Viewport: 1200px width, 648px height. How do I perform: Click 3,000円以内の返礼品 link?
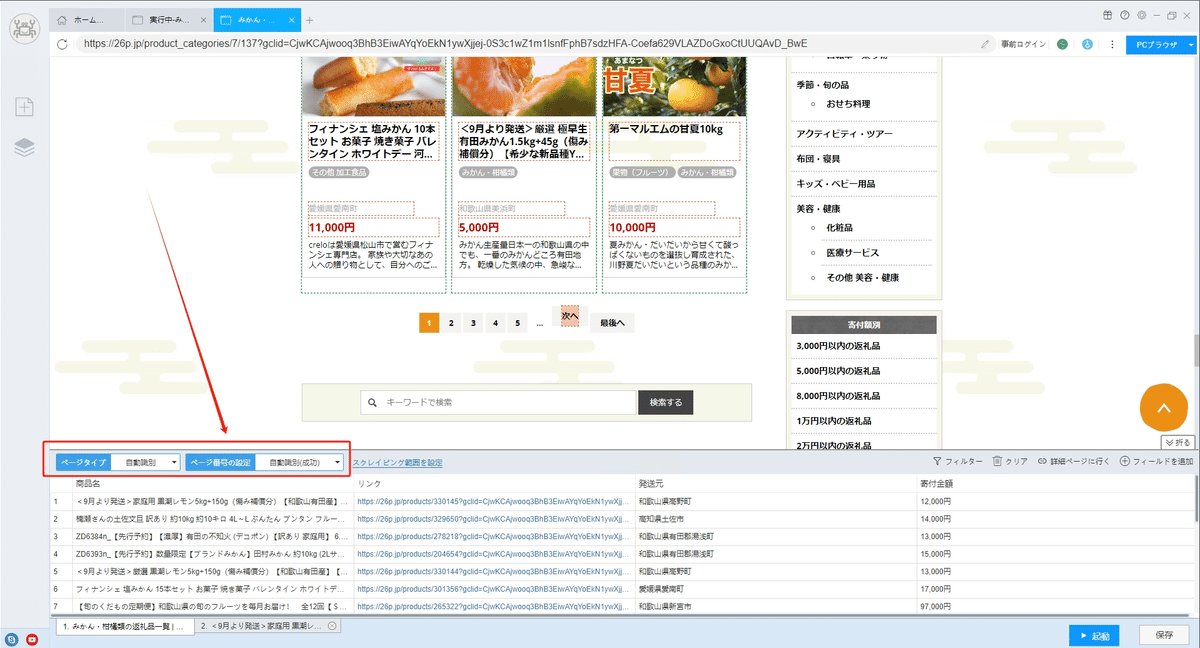[x=838, y=346]
